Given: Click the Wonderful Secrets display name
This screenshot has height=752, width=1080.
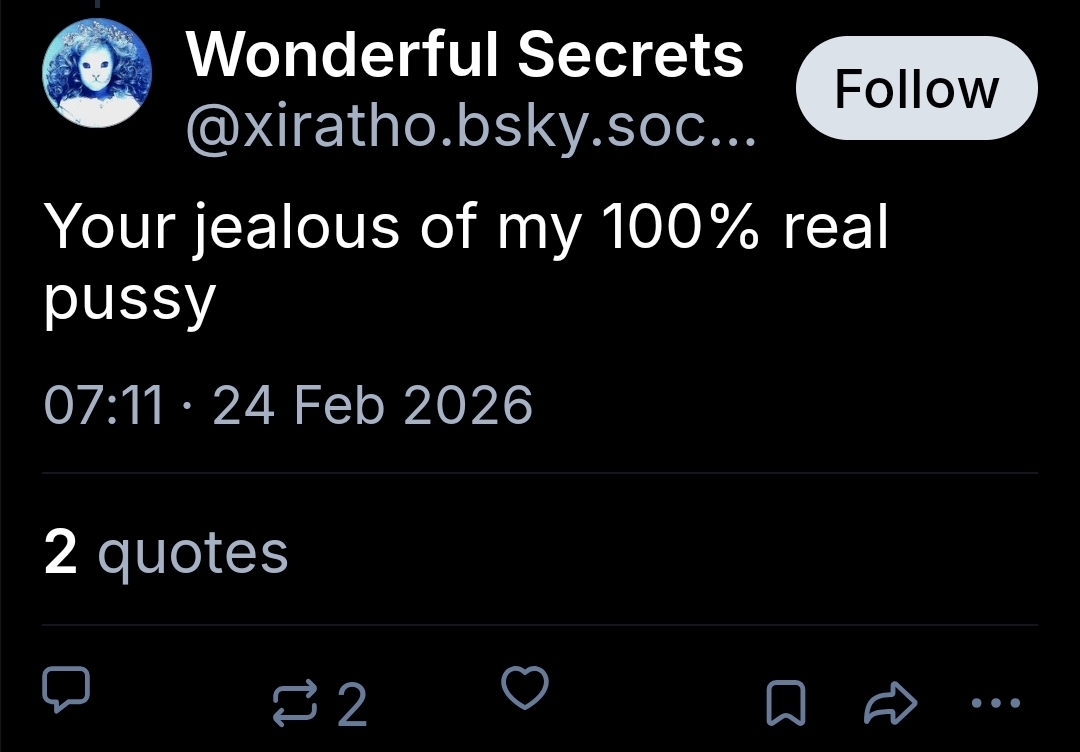Looking at the screenshot, I should tap(465, 54).
